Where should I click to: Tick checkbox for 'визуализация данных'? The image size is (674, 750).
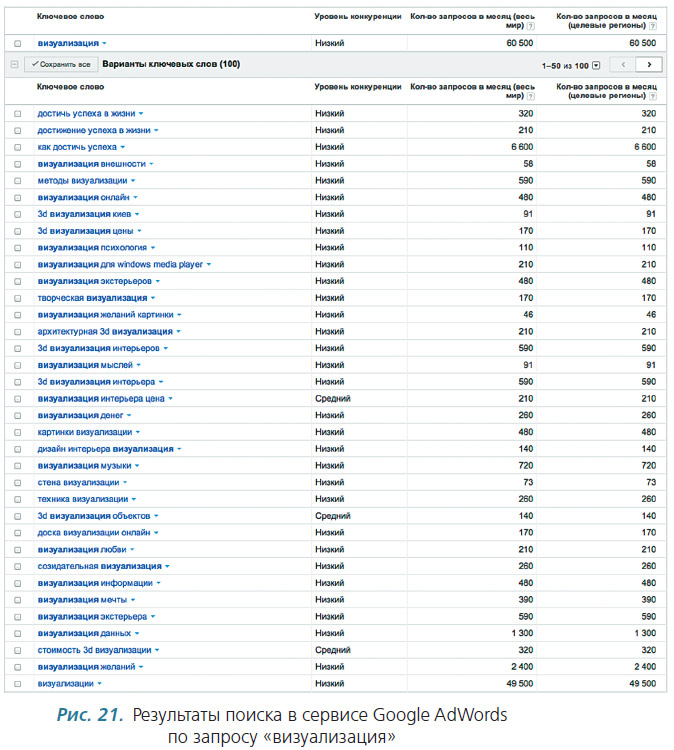[x=18, y=634]
